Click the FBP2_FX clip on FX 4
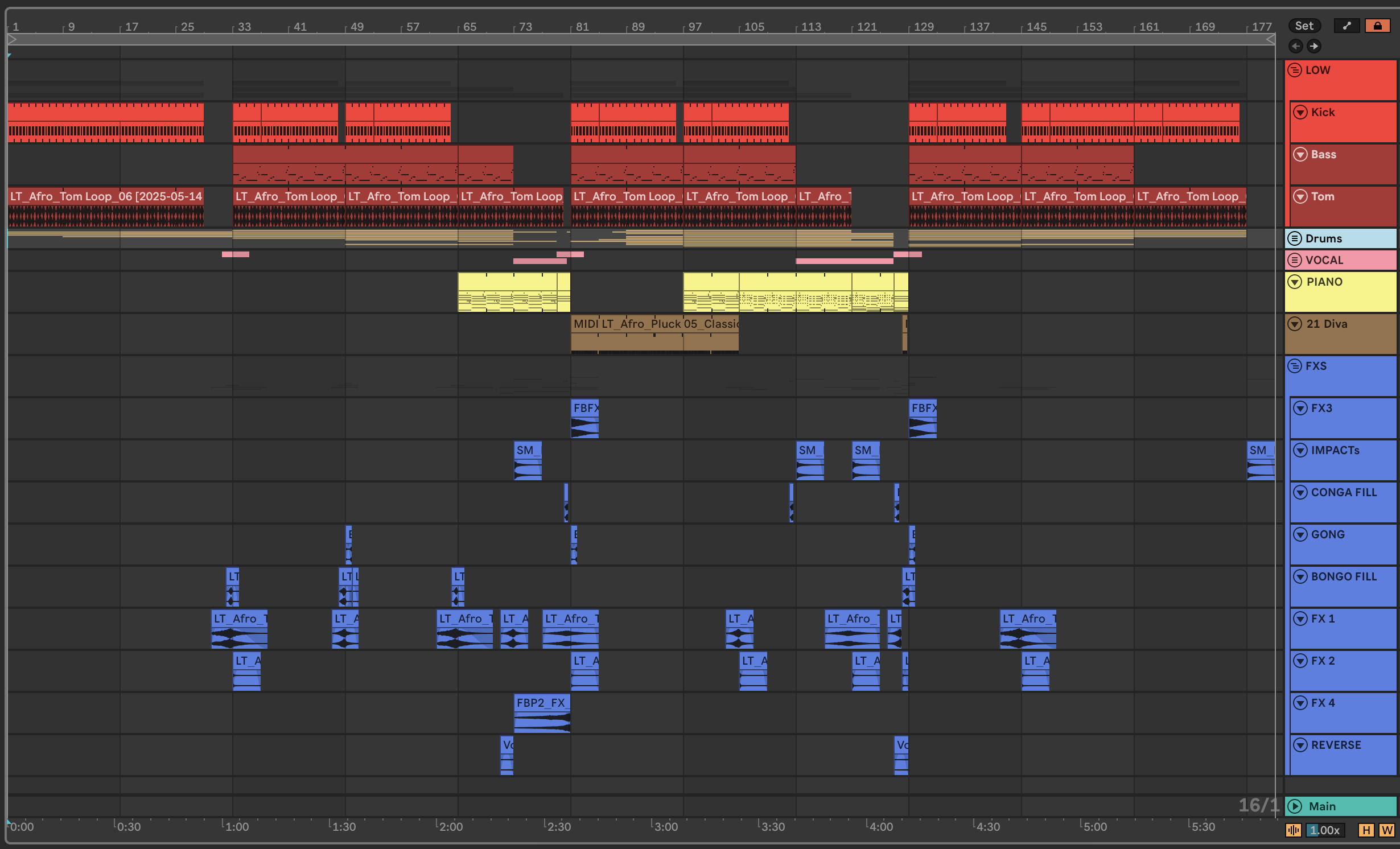This screenshot has height=849, width=1400. click(x=541, y=703)
